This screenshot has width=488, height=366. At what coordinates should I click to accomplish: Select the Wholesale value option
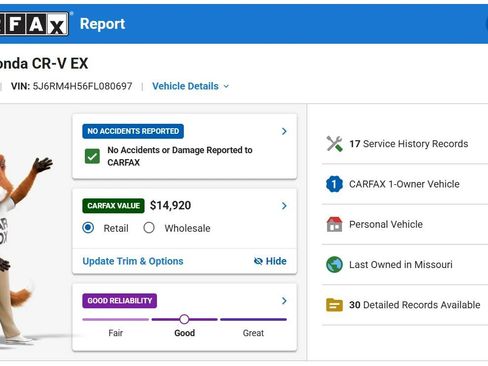tap(149, 228)
